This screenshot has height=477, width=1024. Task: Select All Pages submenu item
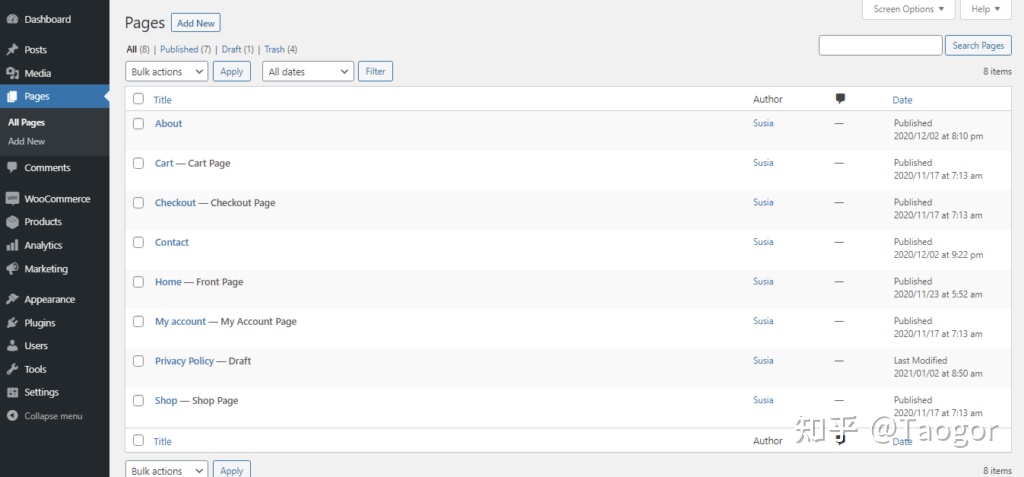(27, 122)
